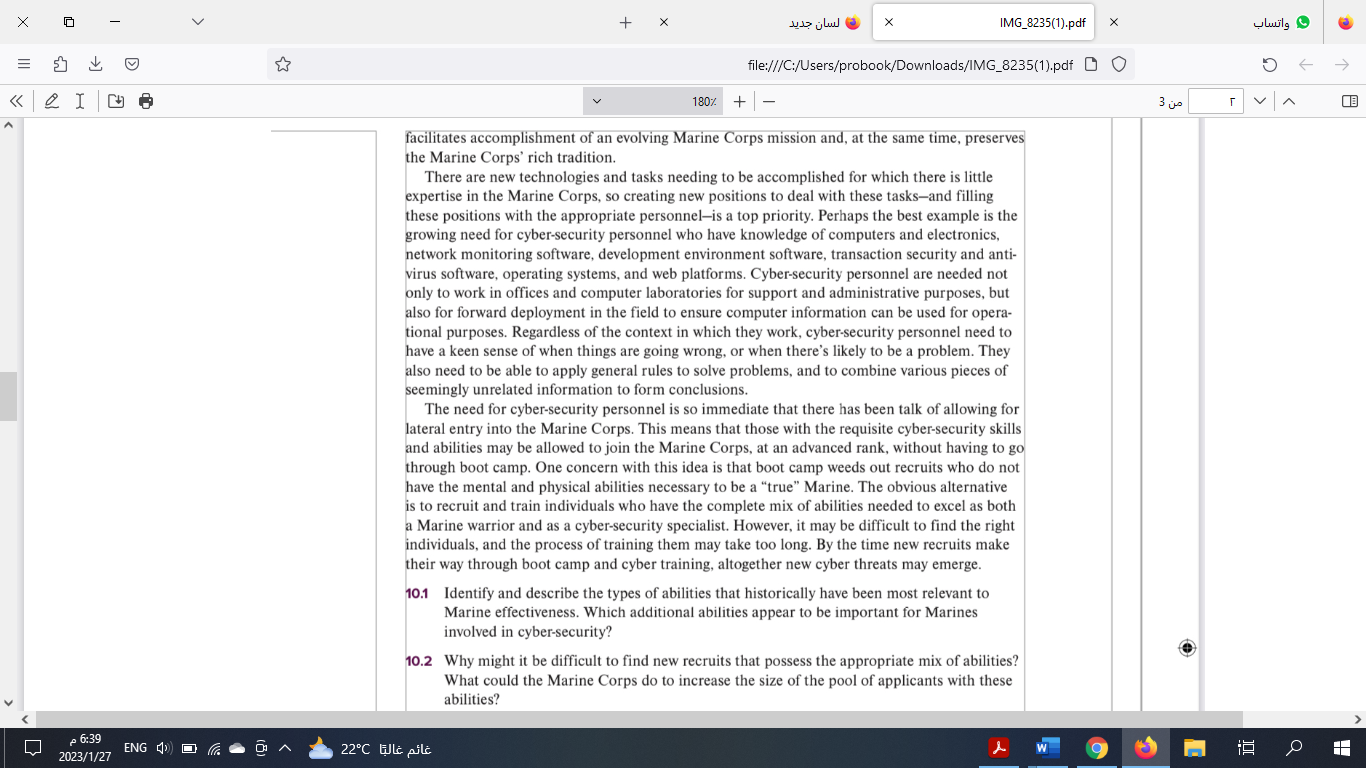Click the vertical scrollbar up arrow
This screenshot has width=1366, height=768.
8,126
